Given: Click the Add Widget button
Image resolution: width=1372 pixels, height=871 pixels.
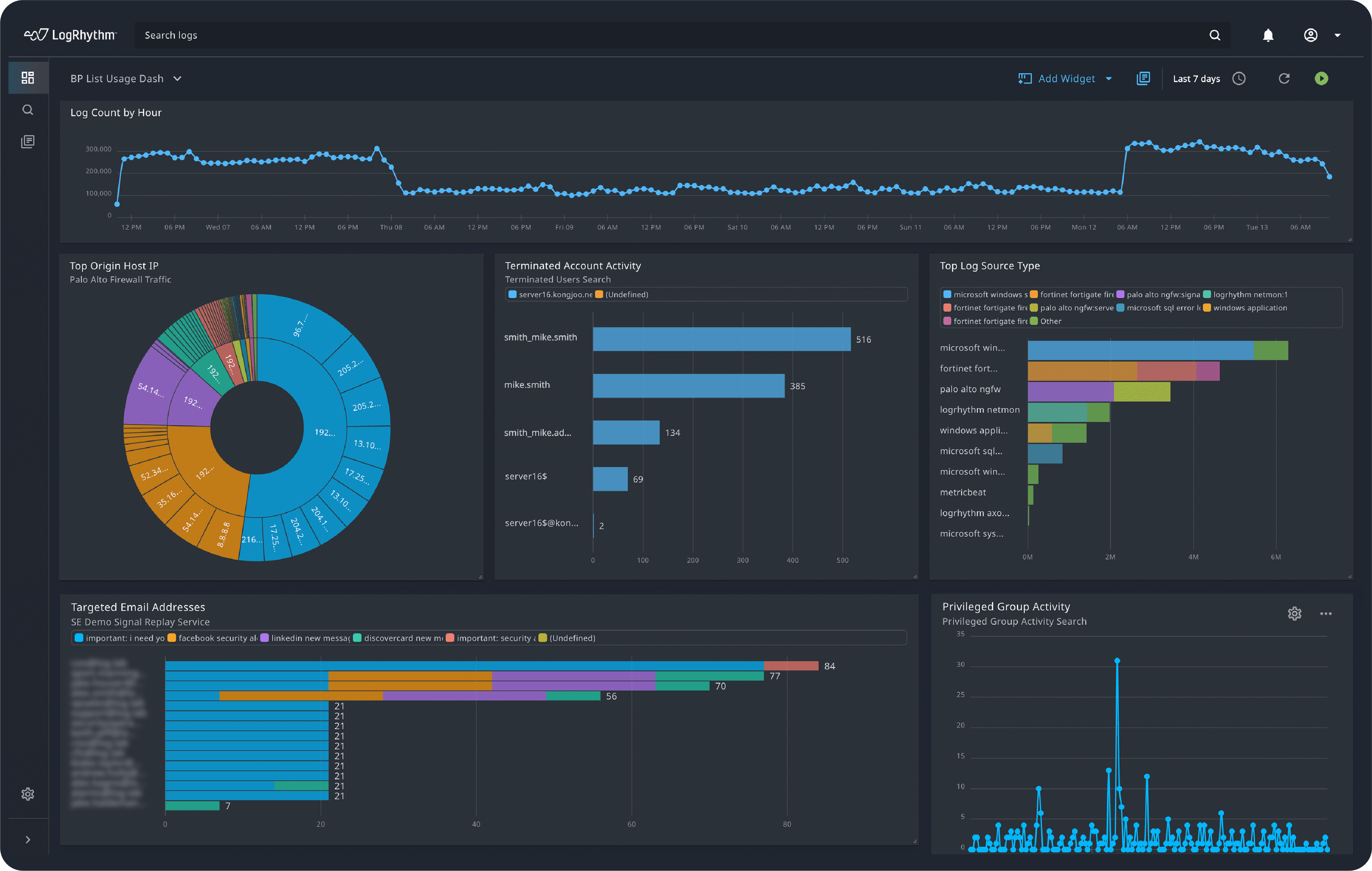Looking at the screenshot, I should click(1065, 78).
